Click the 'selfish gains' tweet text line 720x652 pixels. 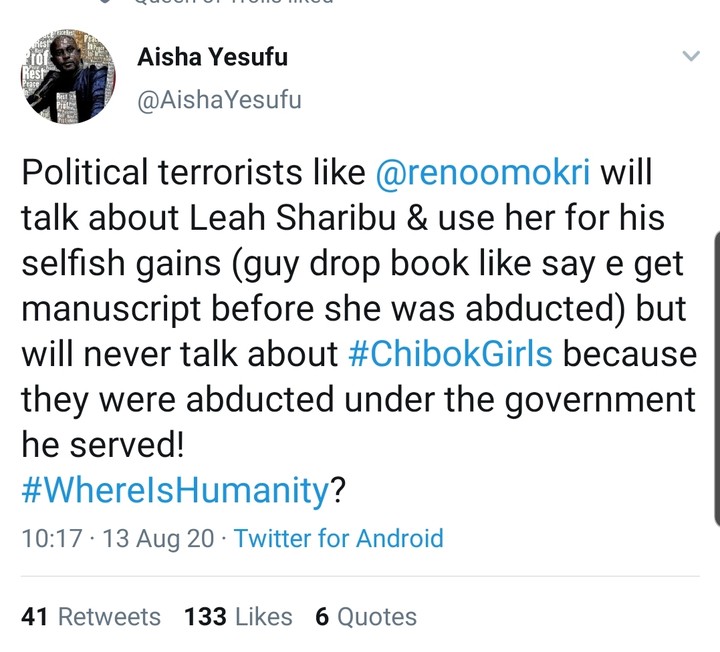[136, 264]
